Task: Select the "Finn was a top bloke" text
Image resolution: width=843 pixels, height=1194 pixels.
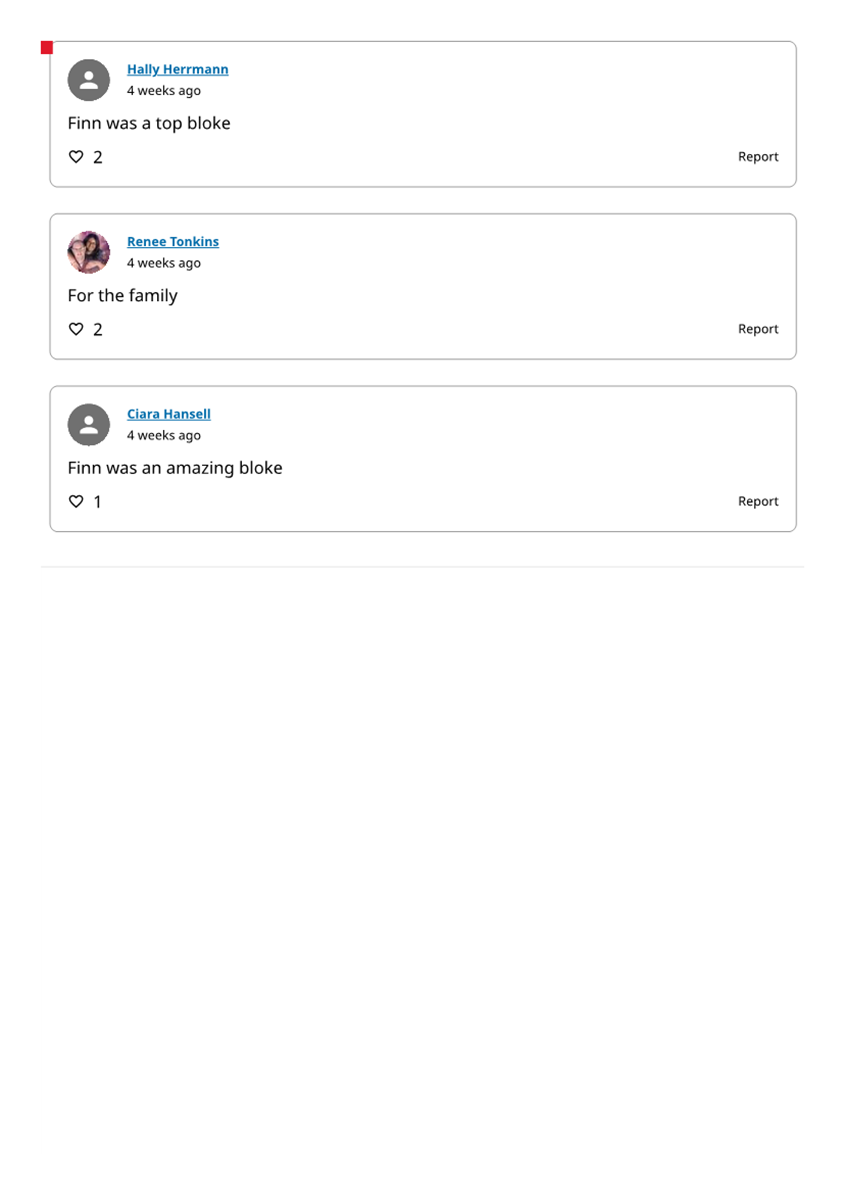Action: (x=149, y=123)
